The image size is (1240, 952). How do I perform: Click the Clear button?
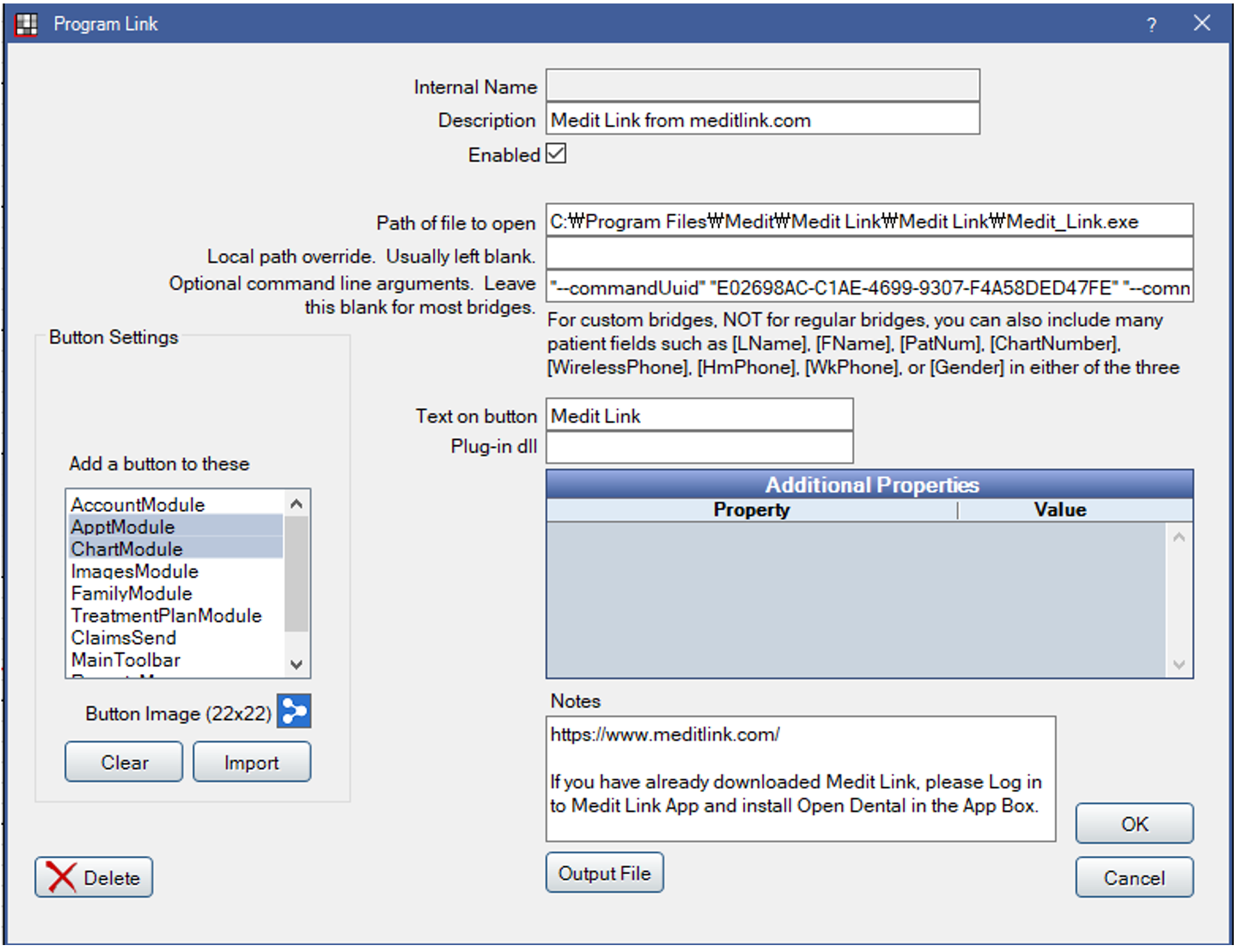tap(124, 762)
